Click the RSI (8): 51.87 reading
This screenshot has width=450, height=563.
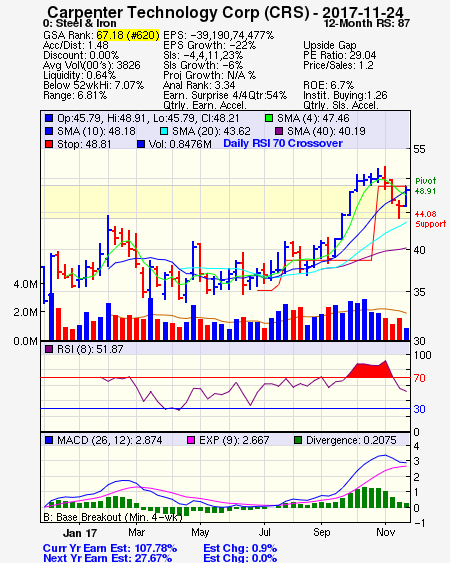(x=90, y=349)
